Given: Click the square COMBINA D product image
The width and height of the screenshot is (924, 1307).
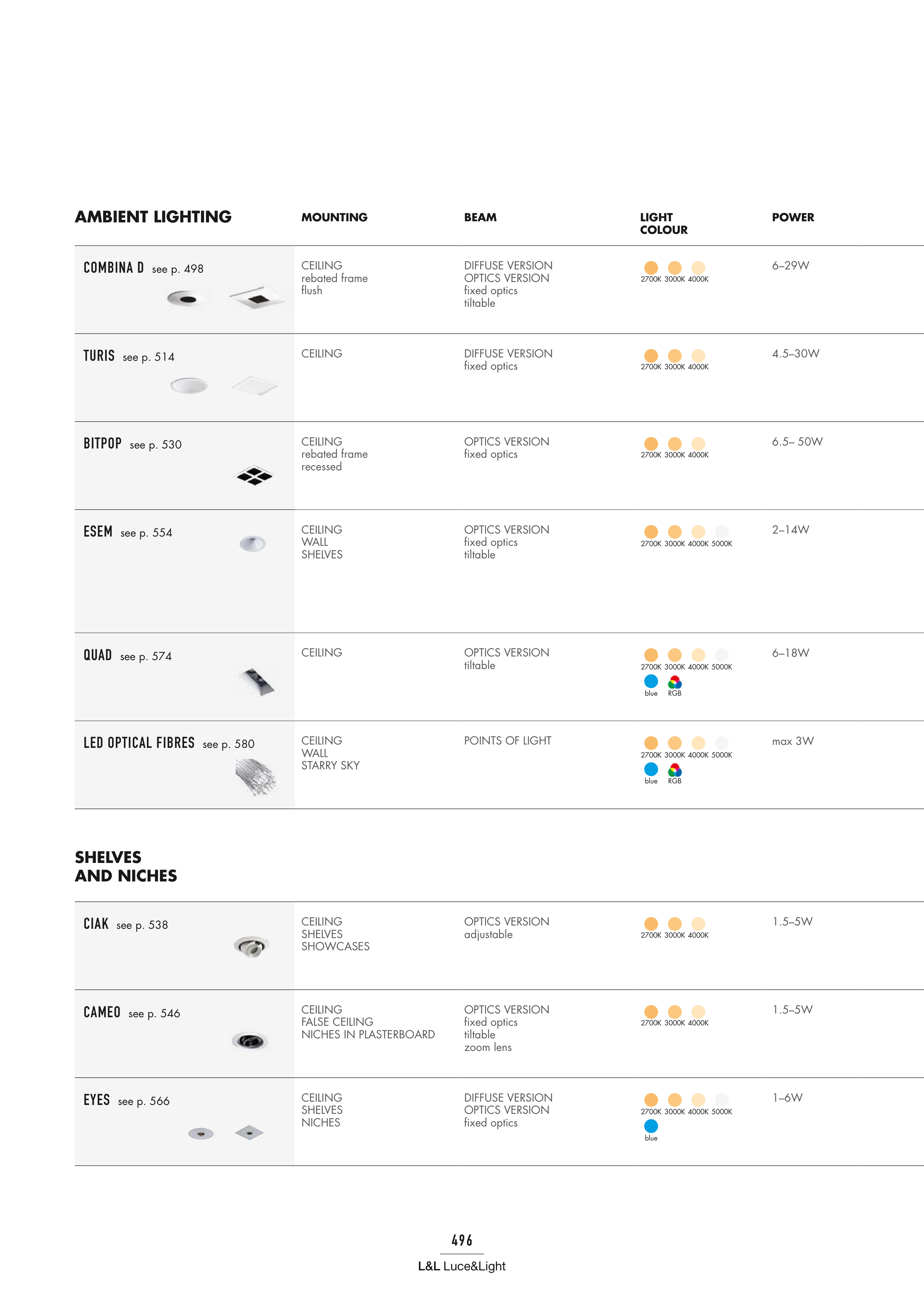Looking at the screenshot, I should (x=257, y=297).
